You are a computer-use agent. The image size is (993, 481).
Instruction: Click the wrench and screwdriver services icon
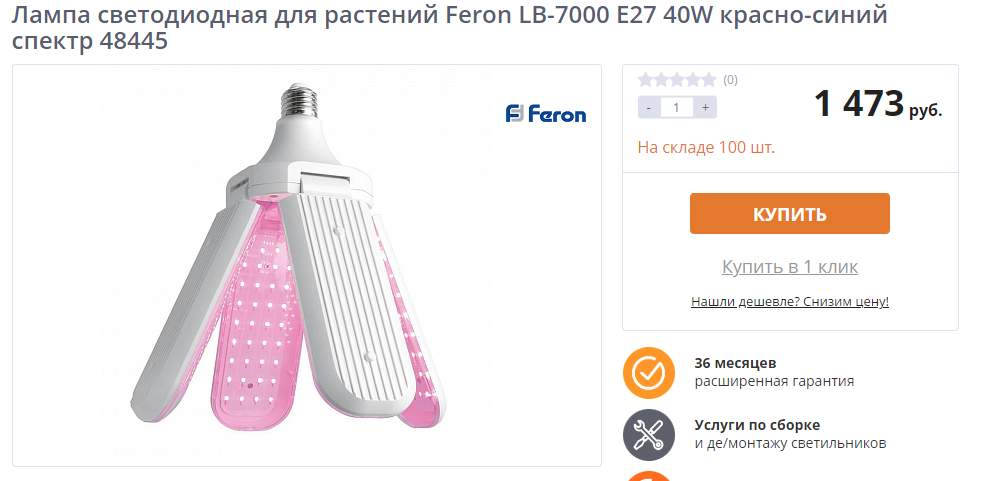click(649, 434)
